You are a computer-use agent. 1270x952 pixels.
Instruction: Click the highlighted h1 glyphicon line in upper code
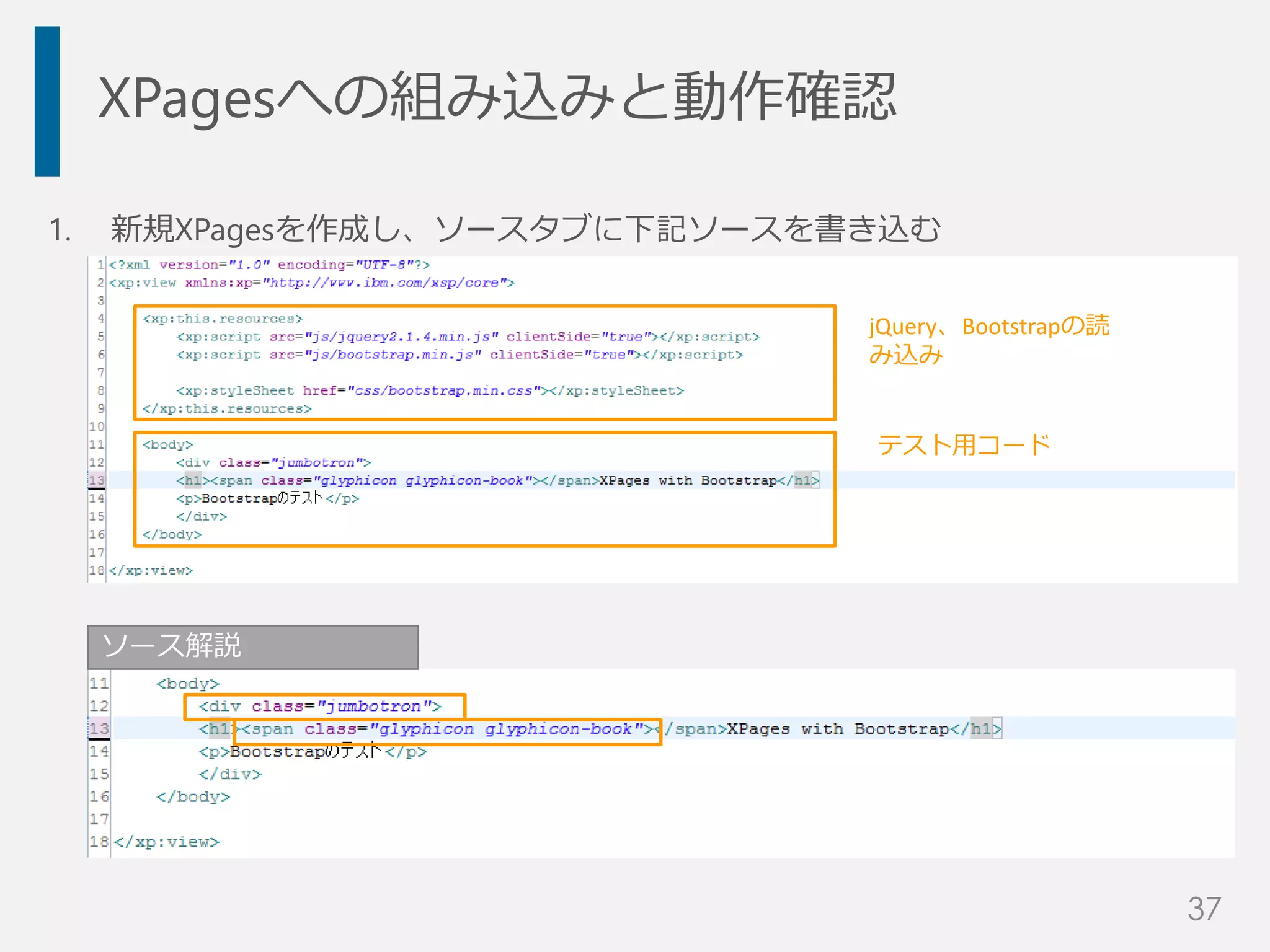(x=497, y=480)
